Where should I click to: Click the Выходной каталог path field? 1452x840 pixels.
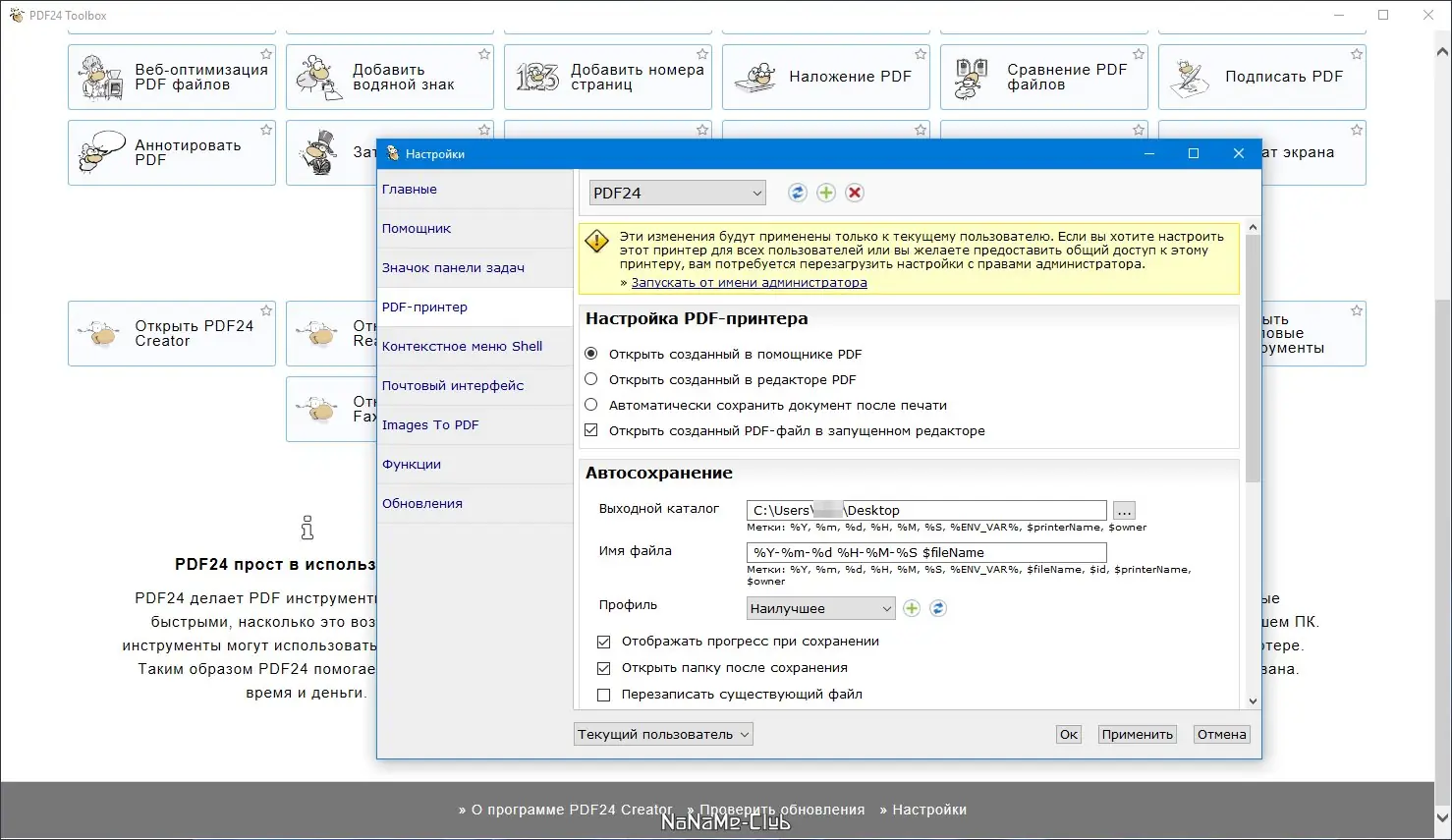click(x=926, y=511)
